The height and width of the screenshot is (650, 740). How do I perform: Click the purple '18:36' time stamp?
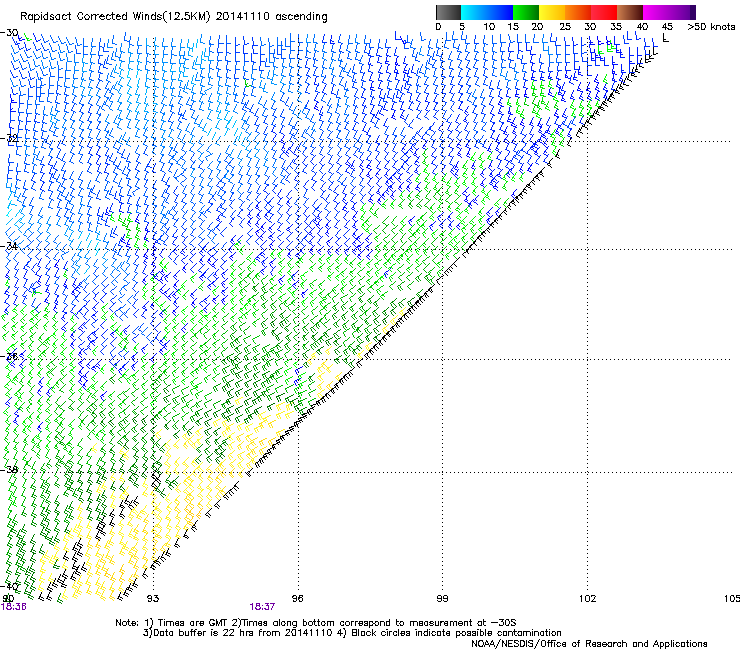(13, 607)
